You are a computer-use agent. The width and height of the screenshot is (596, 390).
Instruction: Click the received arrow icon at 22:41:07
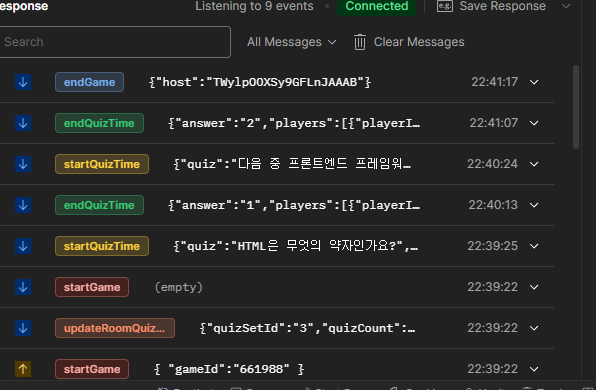[x=23, y=123]
